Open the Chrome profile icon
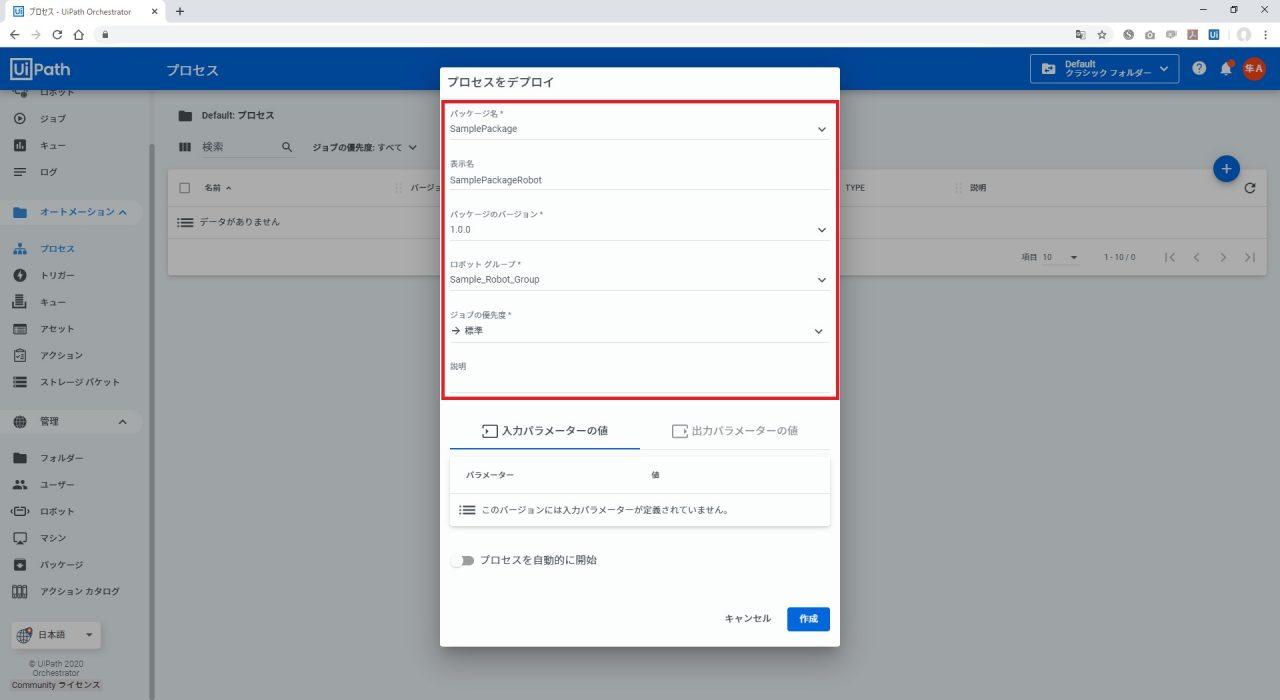Viewport: 1280px width, 700px height. tap(1244, 34)
